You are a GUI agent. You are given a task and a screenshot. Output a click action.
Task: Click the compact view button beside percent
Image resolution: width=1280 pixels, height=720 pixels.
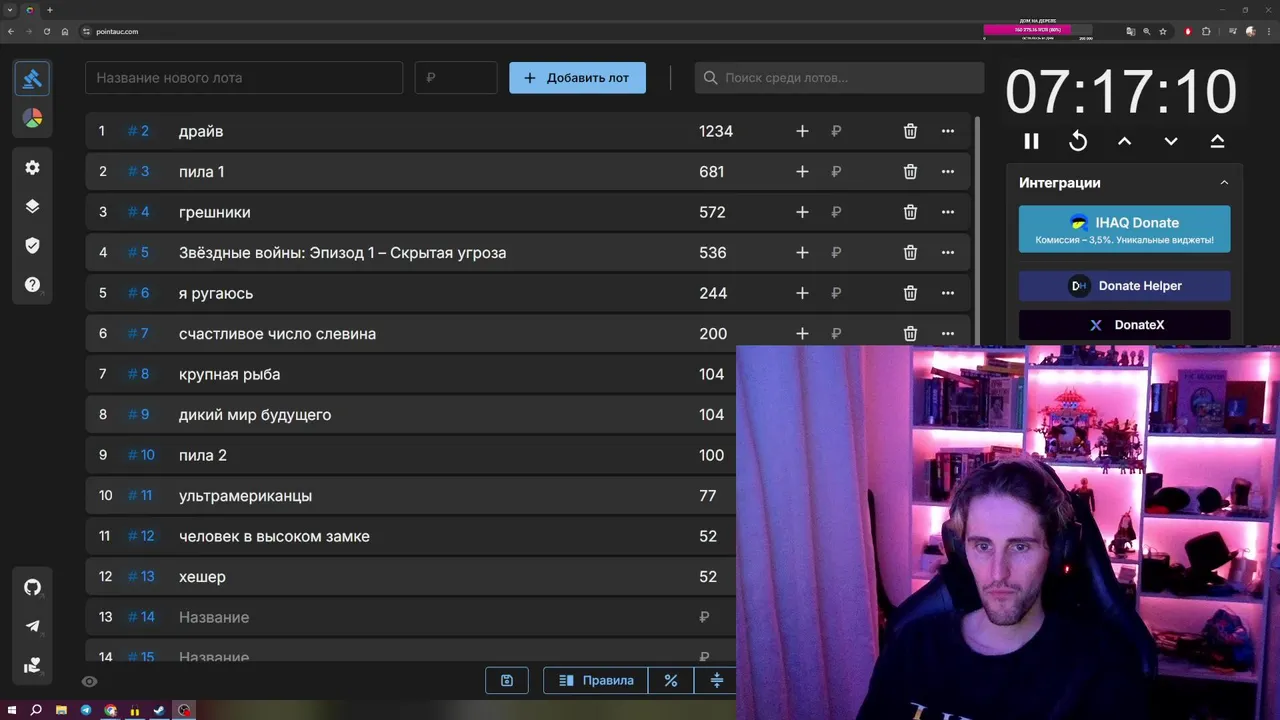point(716,680)
